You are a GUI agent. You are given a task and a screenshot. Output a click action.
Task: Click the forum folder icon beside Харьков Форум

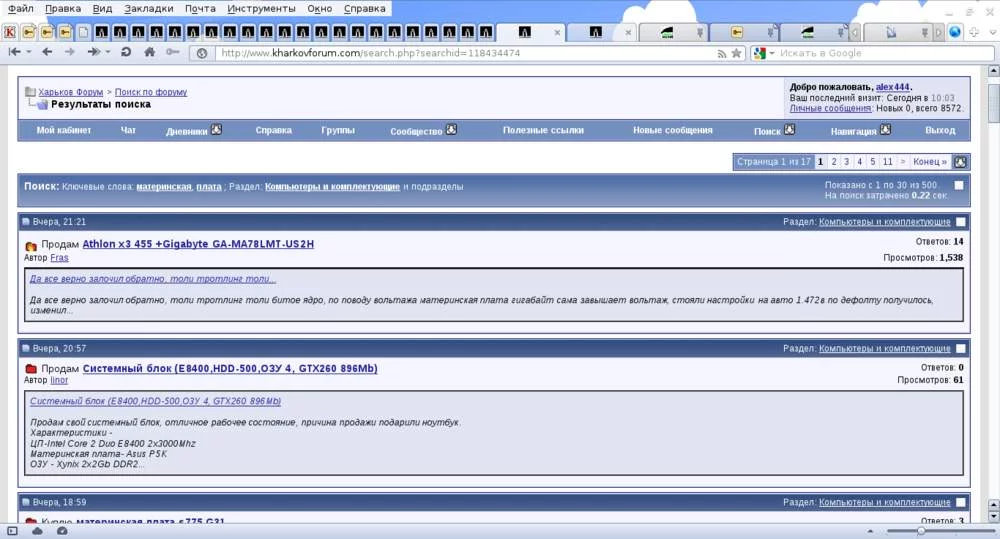coord(30,92)
